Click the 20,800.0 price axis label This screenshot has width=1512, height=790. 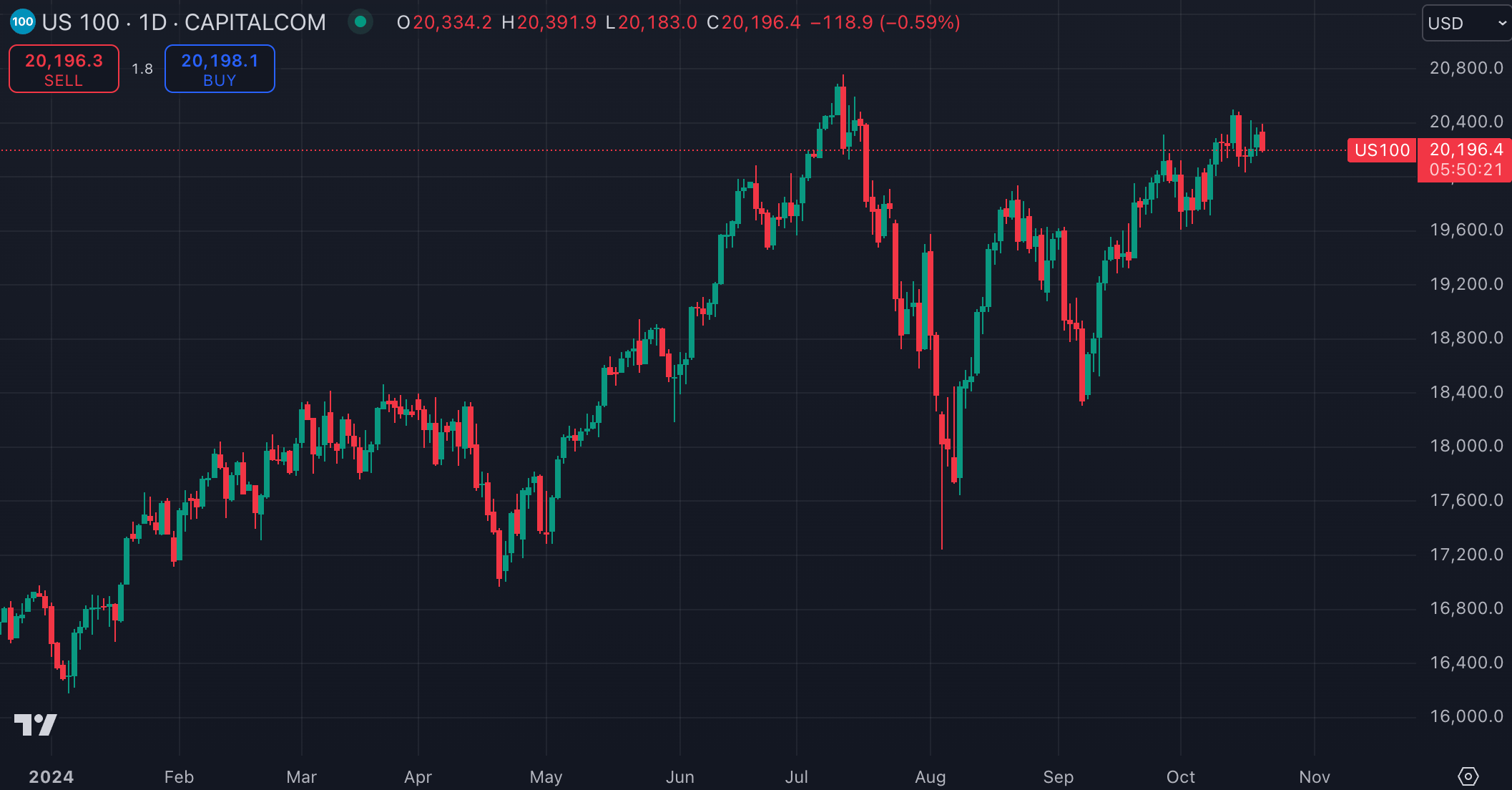tap(1466, 68)
